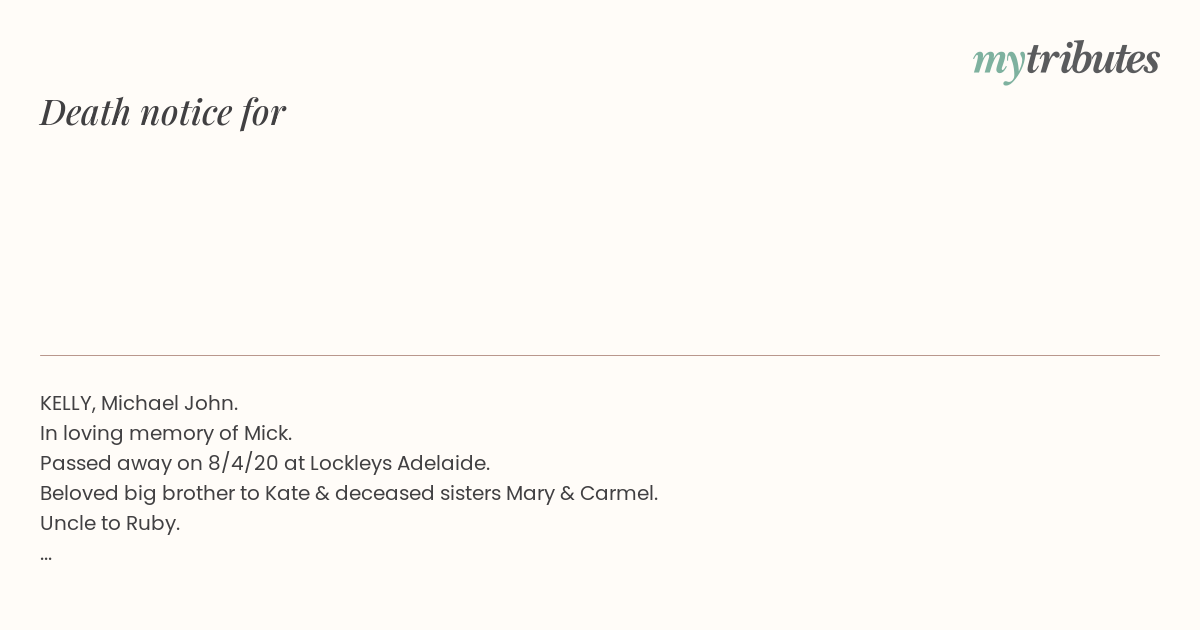Click the "deceased sisters" words
The width and height of the screenshot is (1200, 630).
pos(418,494)
